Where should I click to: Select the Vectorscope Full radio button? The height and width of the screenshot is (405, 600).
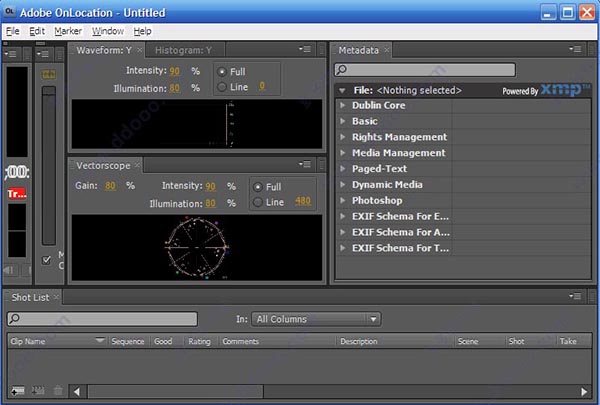258,187
